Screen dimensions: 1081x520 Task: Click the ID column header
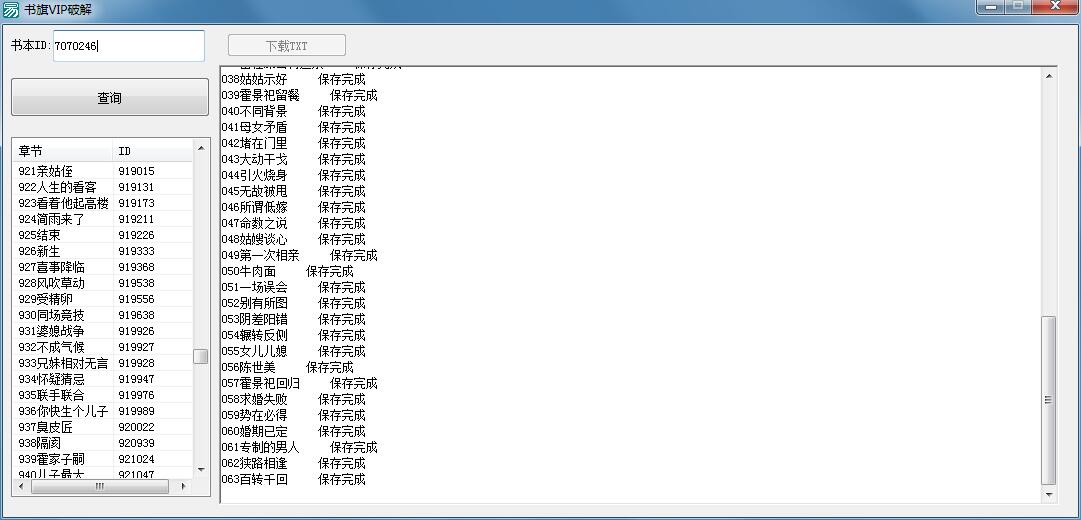click(150, 151)
